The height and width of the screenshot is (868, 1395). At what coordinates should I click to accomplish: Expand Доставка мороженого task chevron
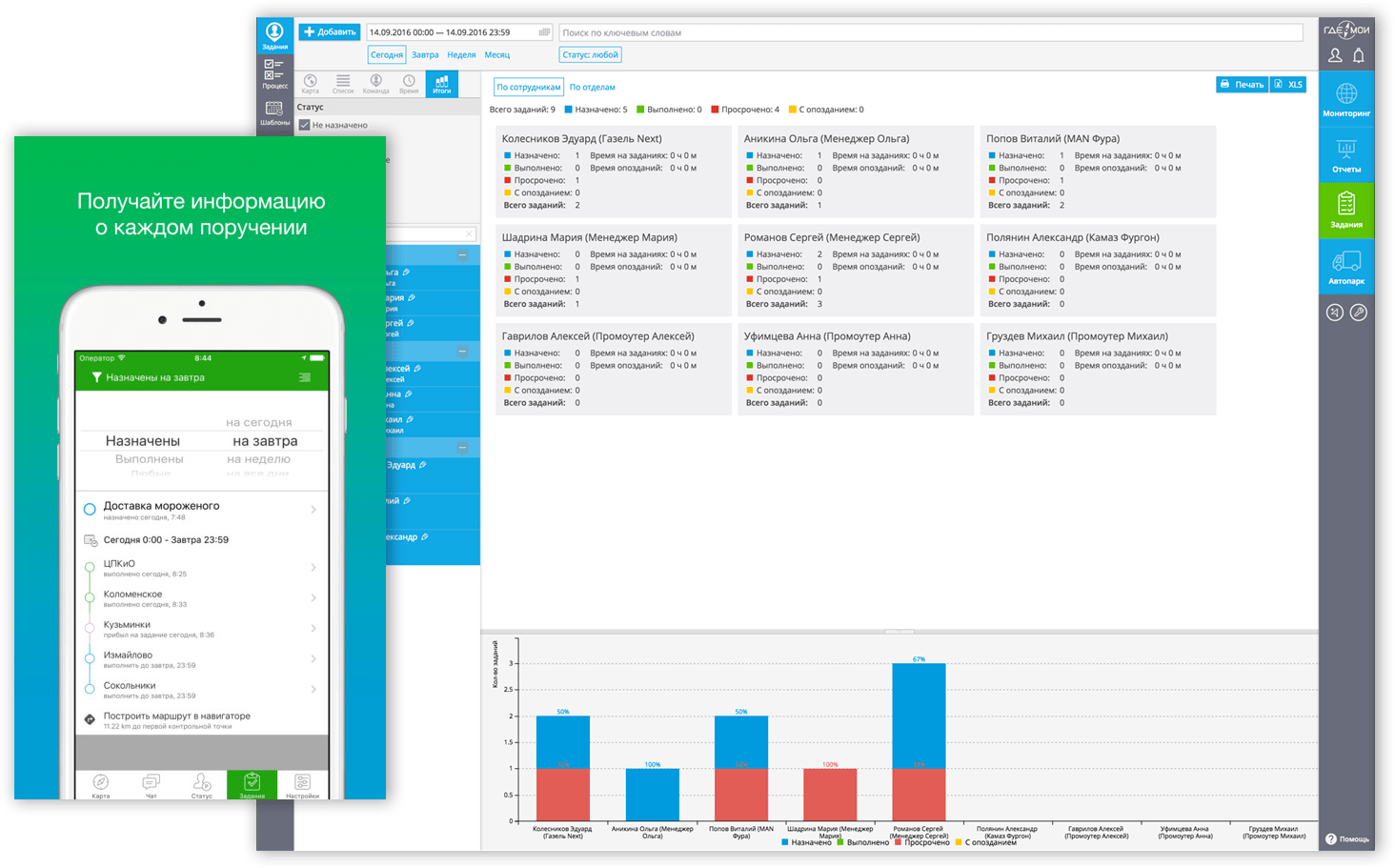(313, 510)
